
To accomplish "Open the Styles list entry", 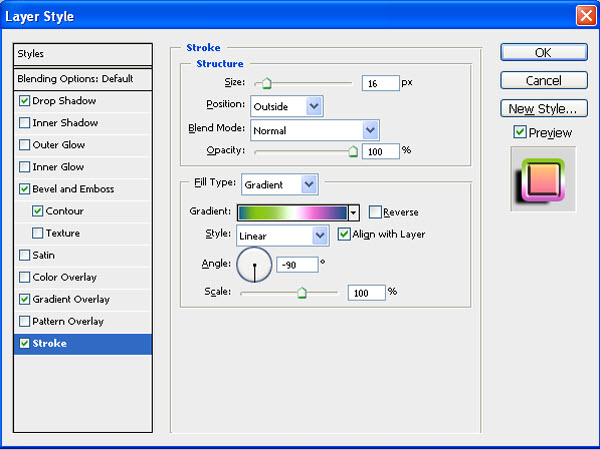I will [82, 54].
